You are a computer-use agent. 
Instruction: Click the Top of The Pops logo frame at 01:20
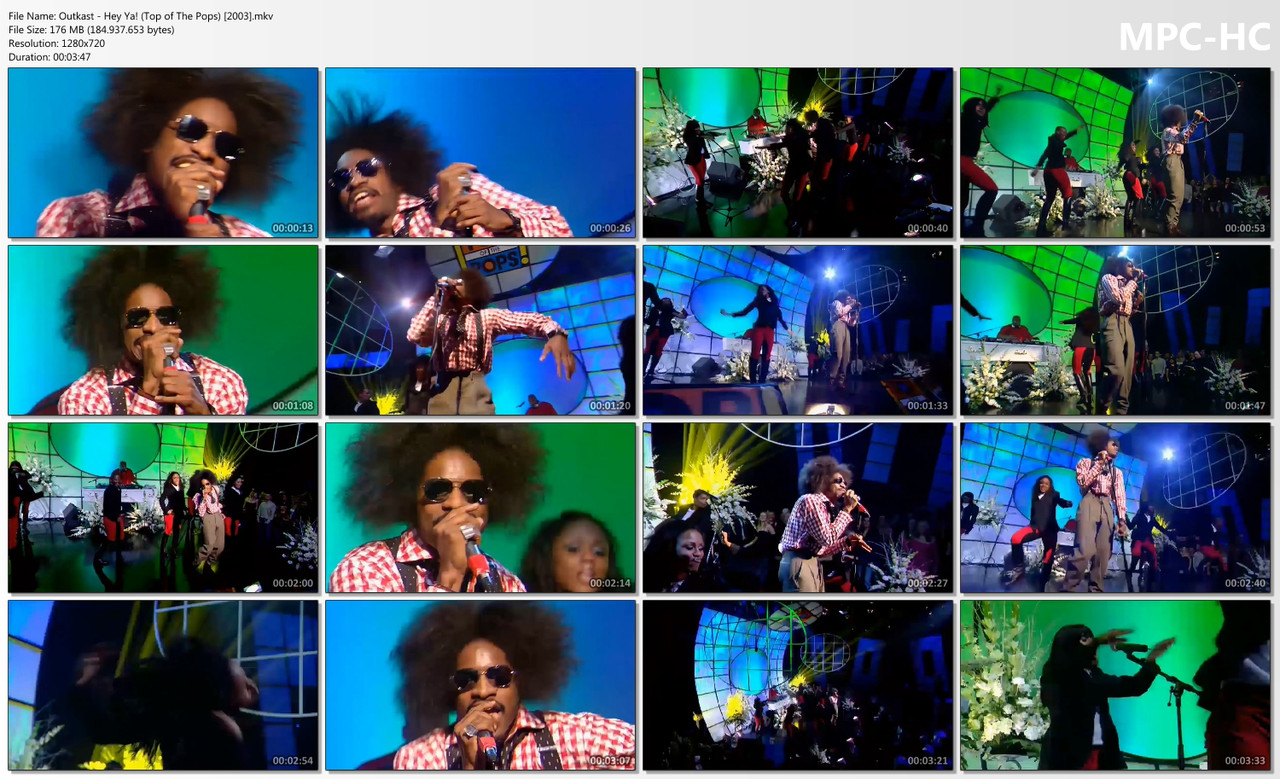coord(480,330)
